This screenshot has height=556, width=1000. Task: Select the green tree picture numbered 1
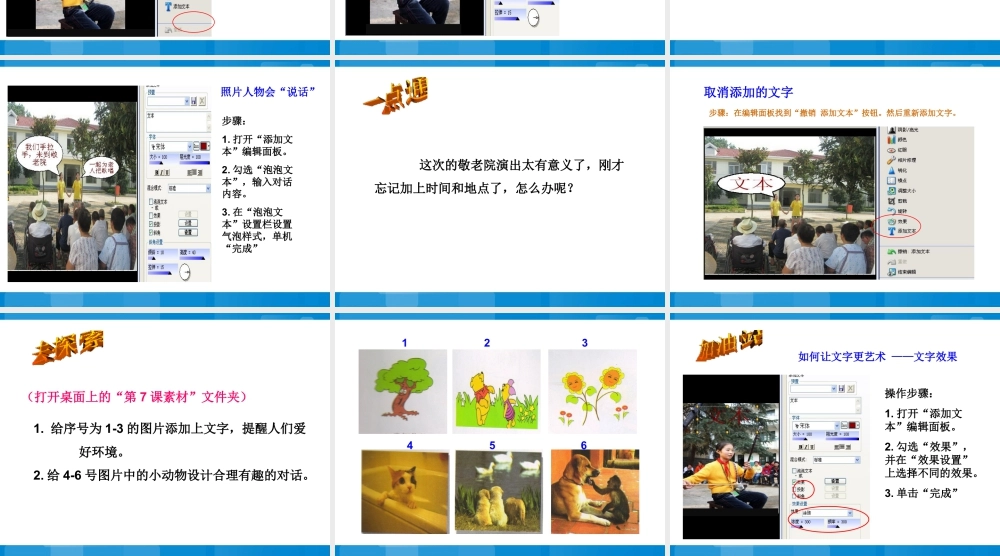(x=402, y=391)
